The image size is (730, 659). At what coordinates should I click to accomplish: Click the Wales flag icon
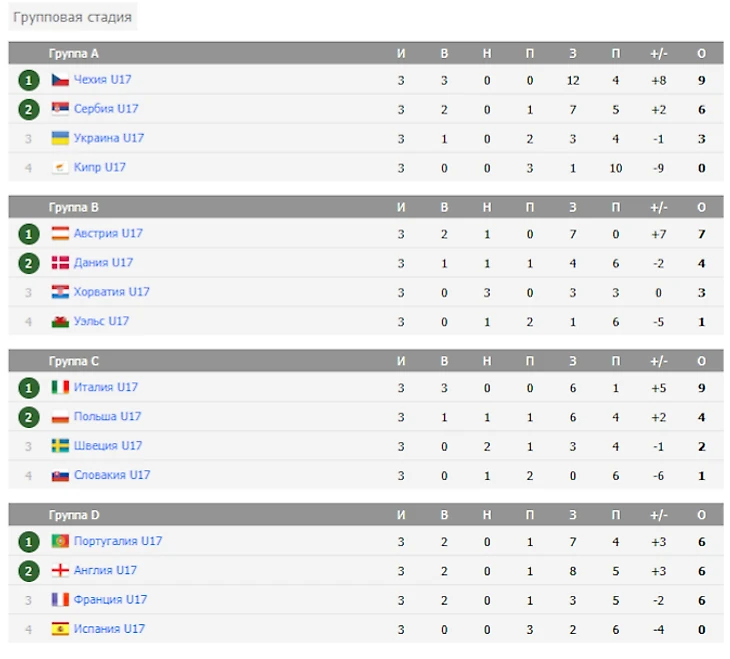point(60,322)
